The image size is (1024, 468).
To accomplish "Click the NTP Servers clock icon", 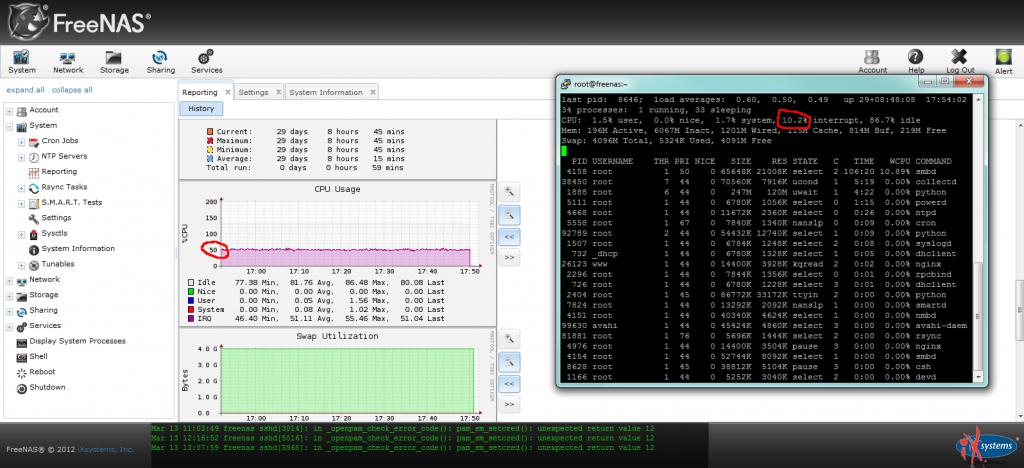I will [x=34, y=157].
